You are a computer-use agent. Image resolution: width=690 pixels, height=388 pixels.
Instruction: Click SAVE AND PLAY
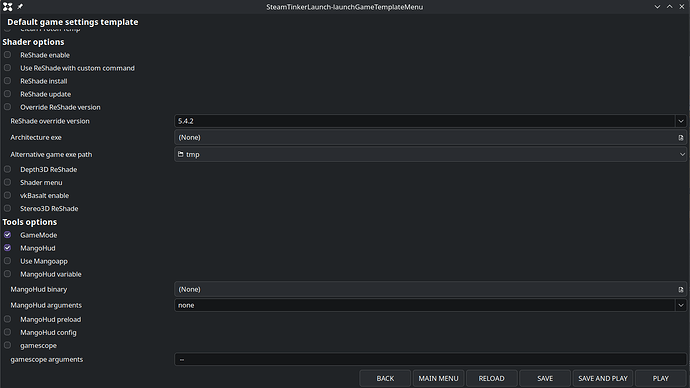602,378
